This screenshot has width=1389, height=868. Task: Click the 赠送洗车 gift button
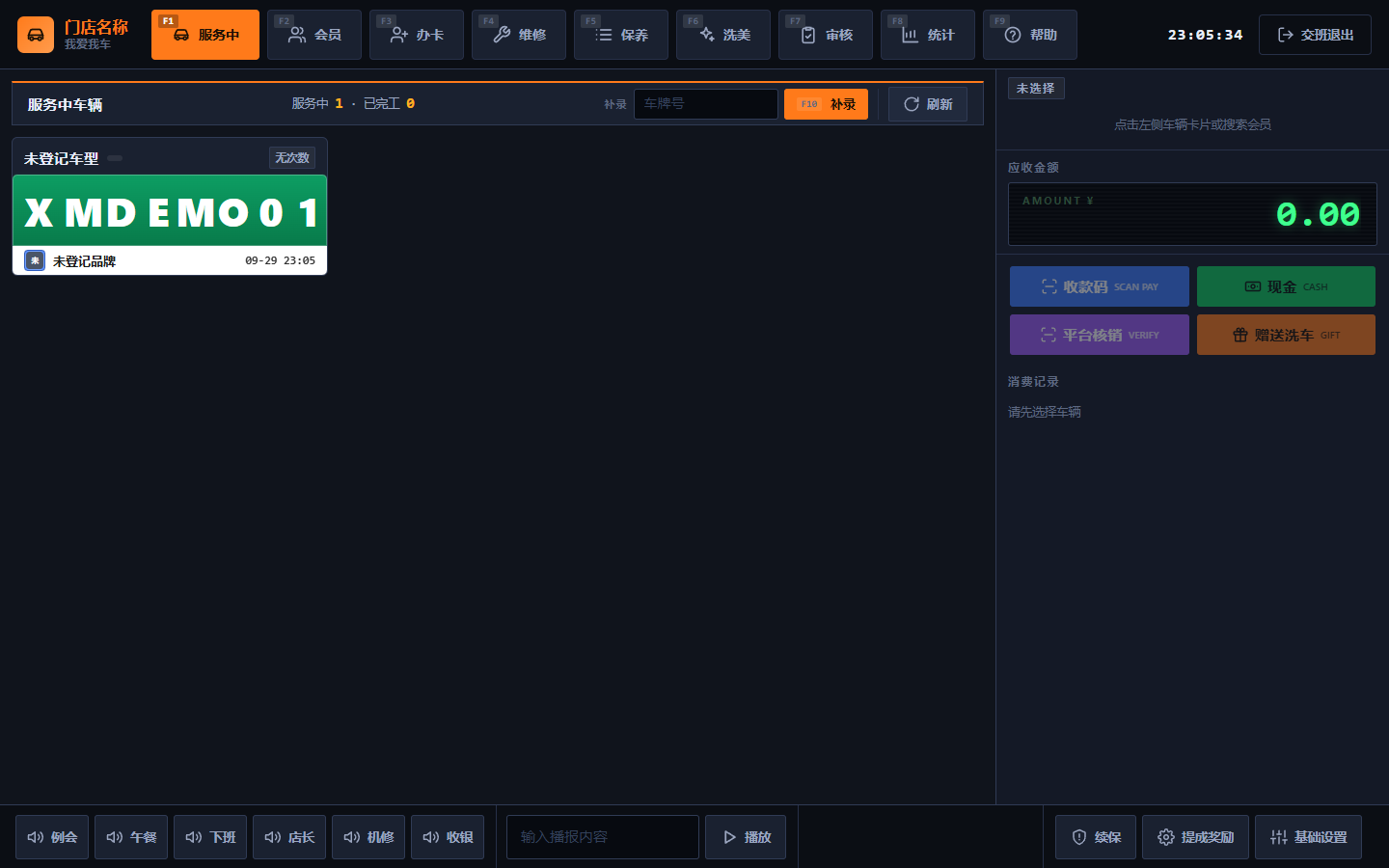[x=1286, y=335]
